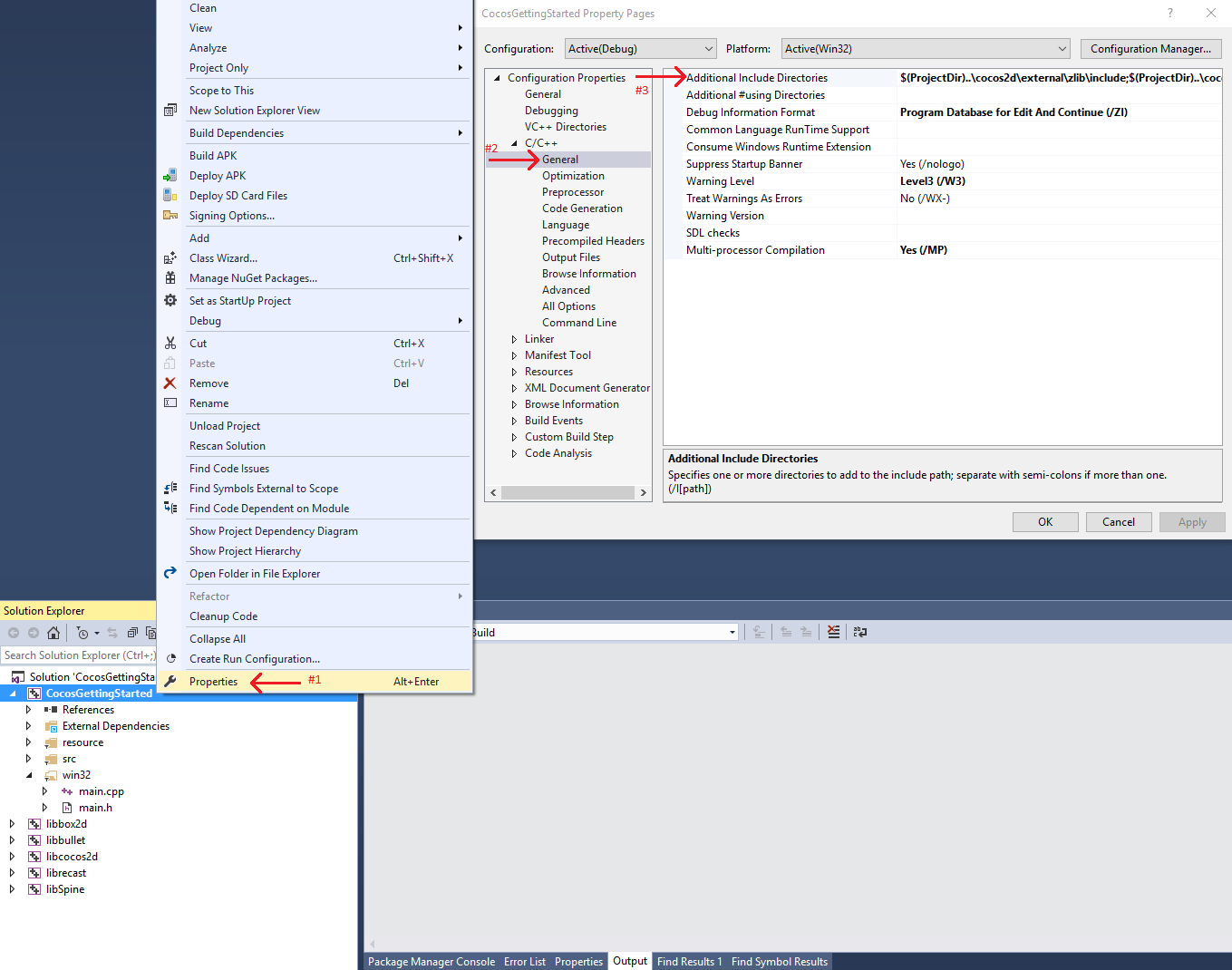
Task: Click the main.h header file icon
Action: (x=67, y=808)
